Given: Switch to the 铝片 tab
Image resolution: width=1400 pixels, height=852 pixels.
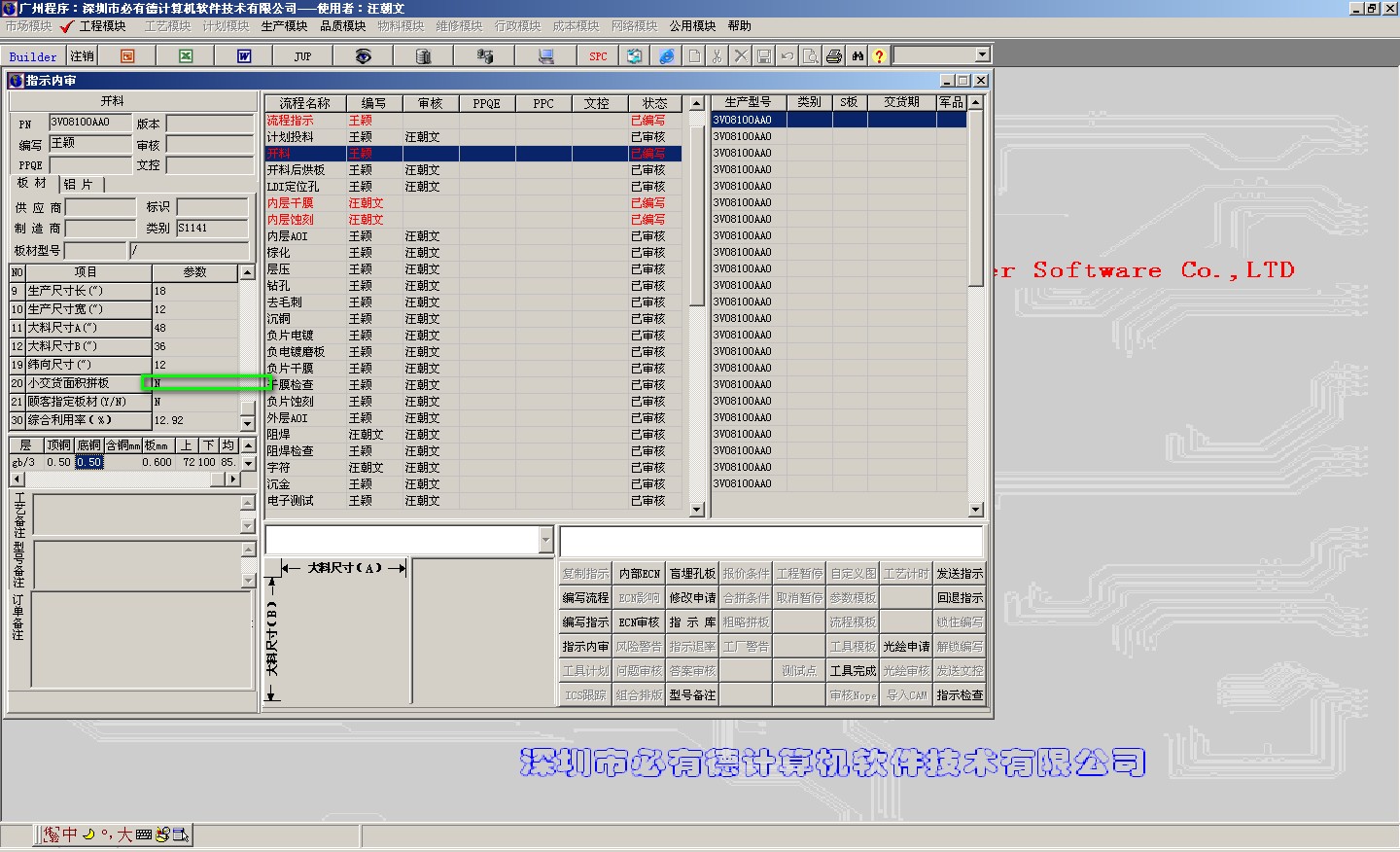Looking at the screenshot, I should click(79, 184).
